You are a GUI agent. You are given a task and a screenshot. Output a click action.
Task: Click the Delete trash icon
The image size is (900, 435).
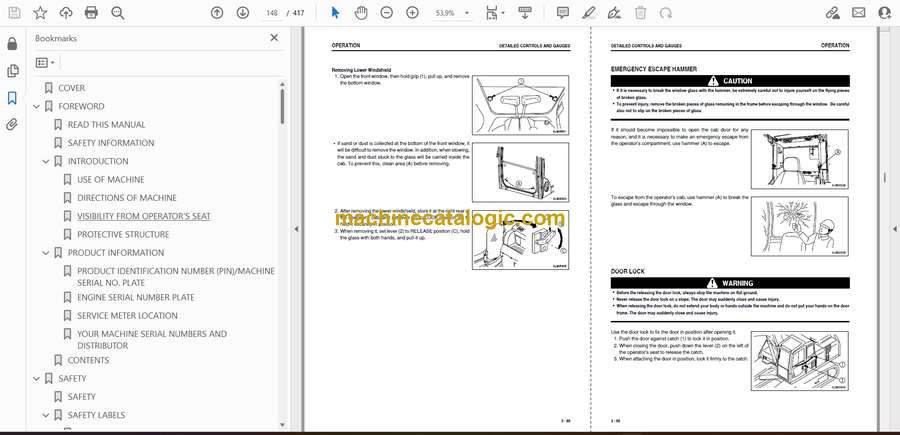(641, 13)
